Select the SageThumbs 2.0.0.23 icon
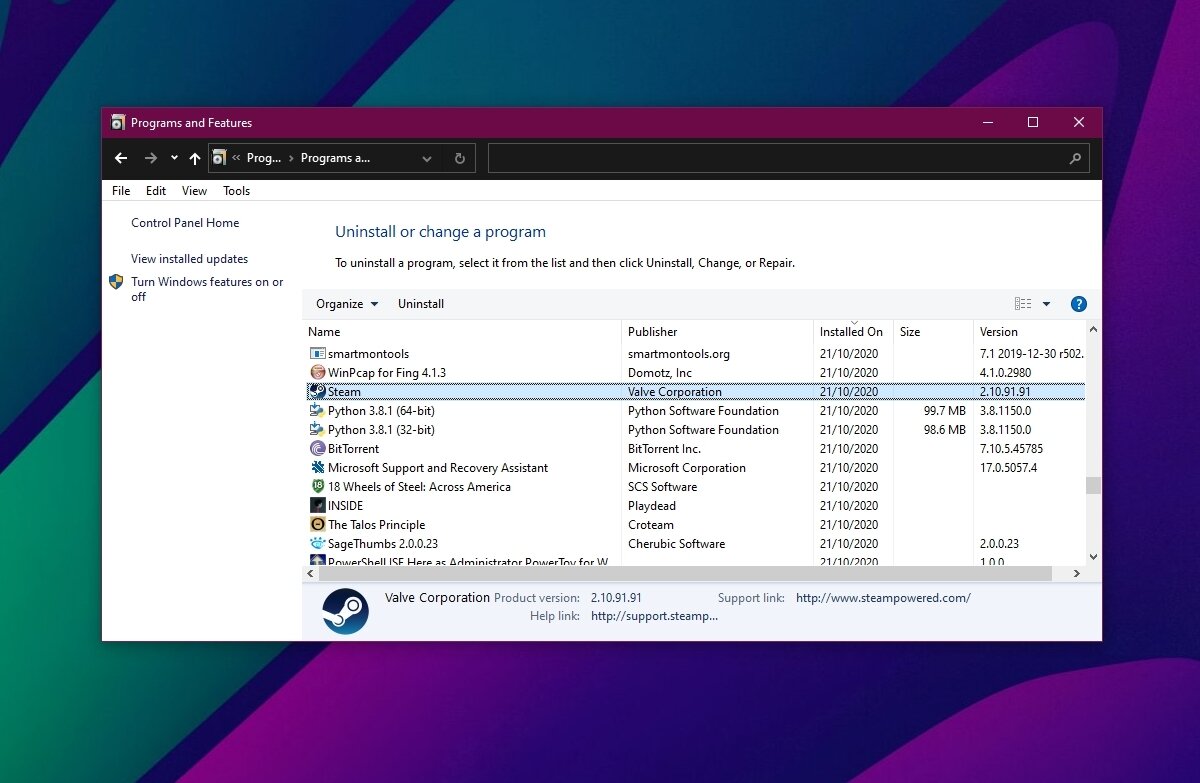 pyautogui.click(x=318, y=544)
